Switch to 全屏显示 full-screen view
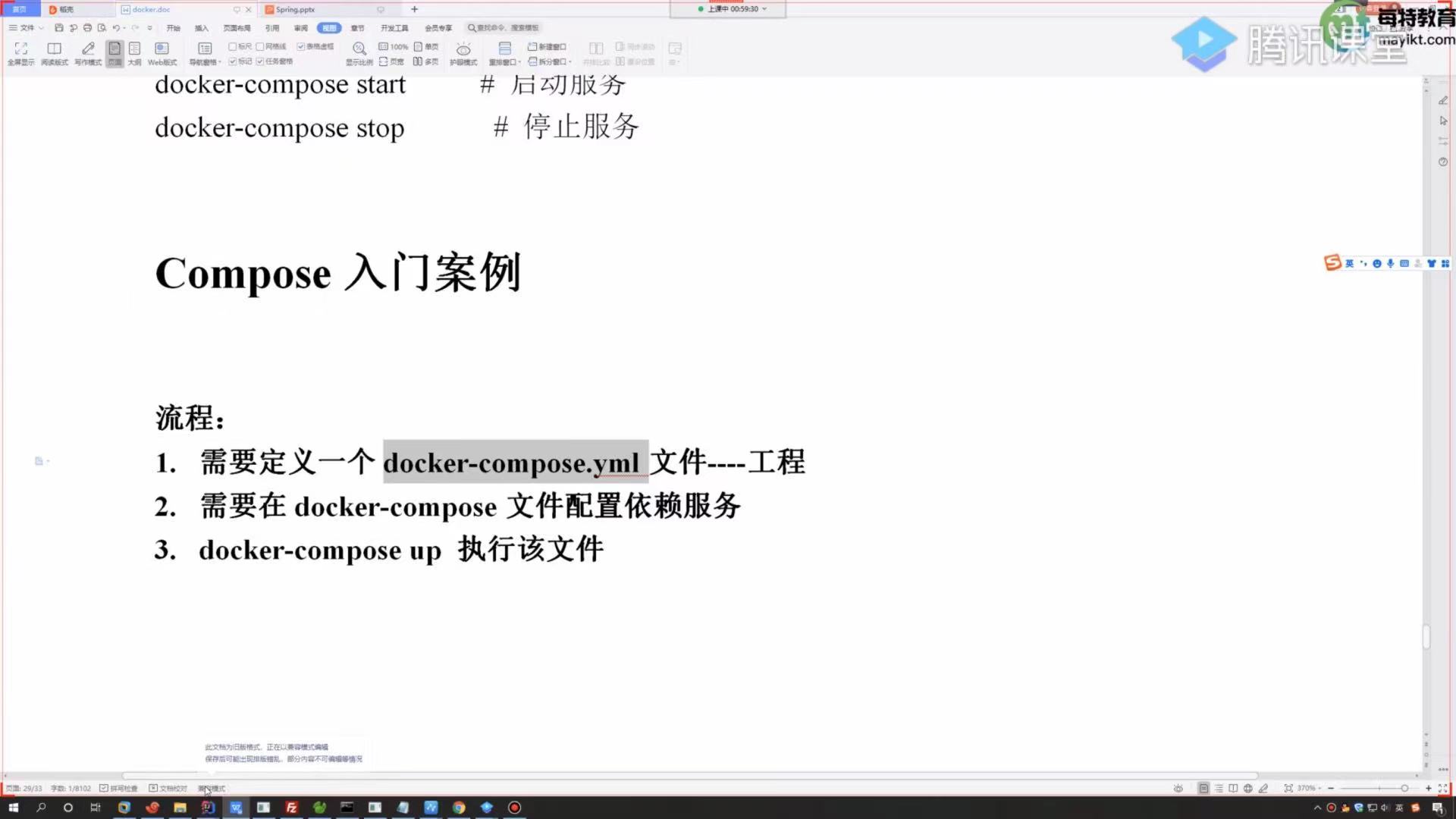This screenshot has height=819, width=1456. 20,53
